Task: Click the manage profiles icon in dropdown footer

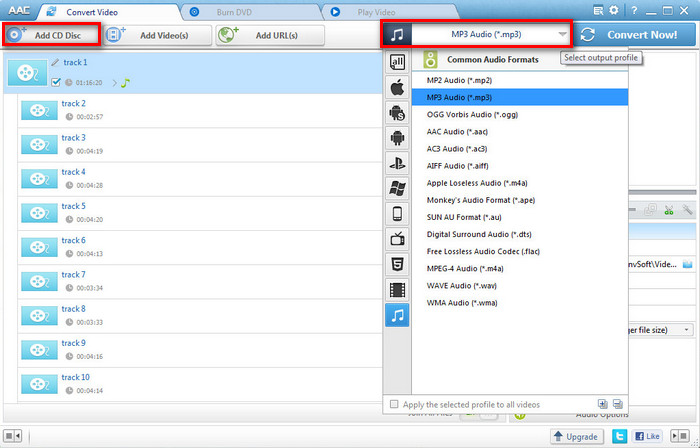Action: tap(618, 404)
